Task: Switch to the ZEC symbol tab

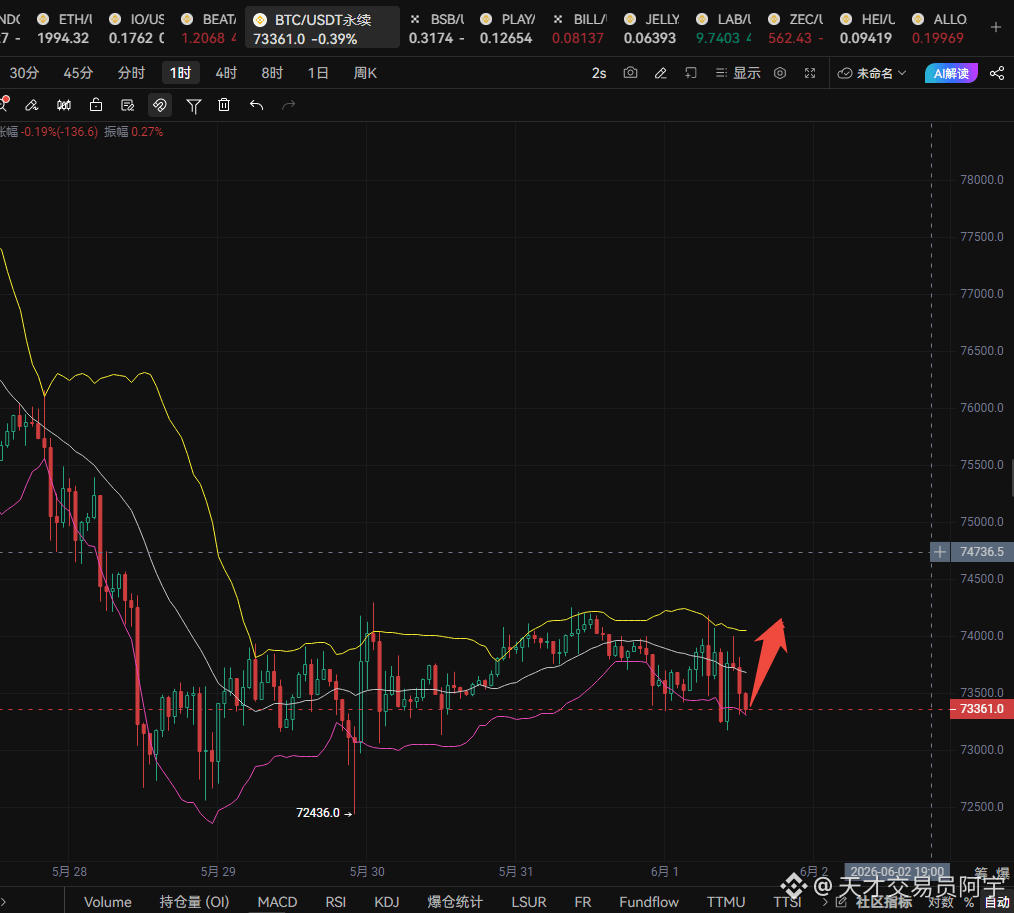Action: 796,28
